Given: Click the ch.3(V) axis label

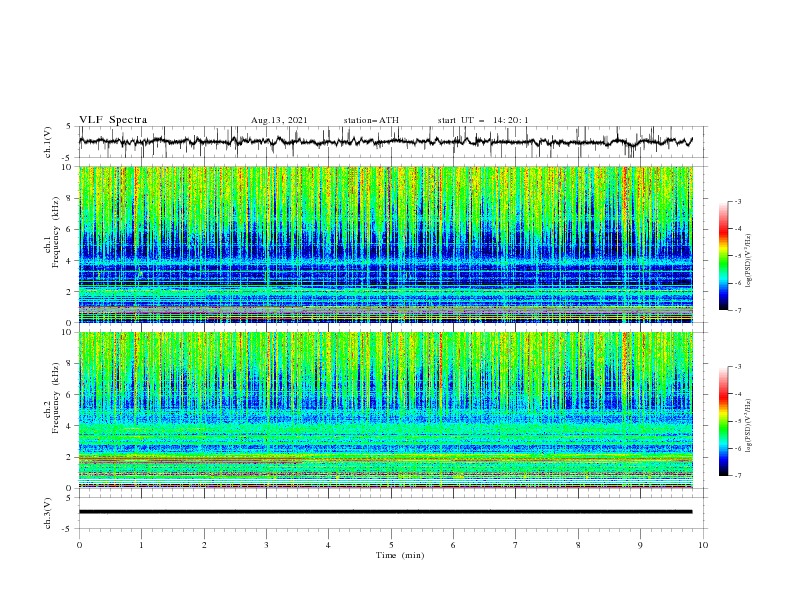Looking at the screenshot, I should (x=47, y=513).
